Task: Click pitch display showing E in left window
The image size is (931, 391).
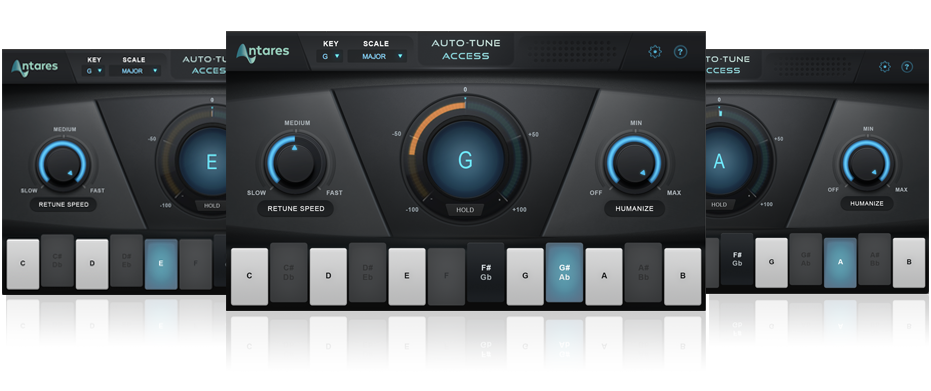Action: (211, 162)
